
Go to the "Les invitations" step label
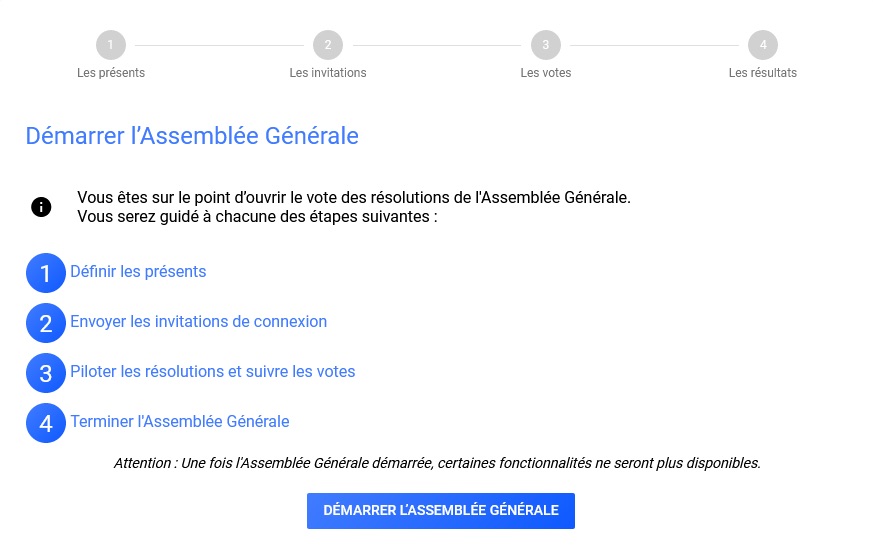click(x=328, y=73)
